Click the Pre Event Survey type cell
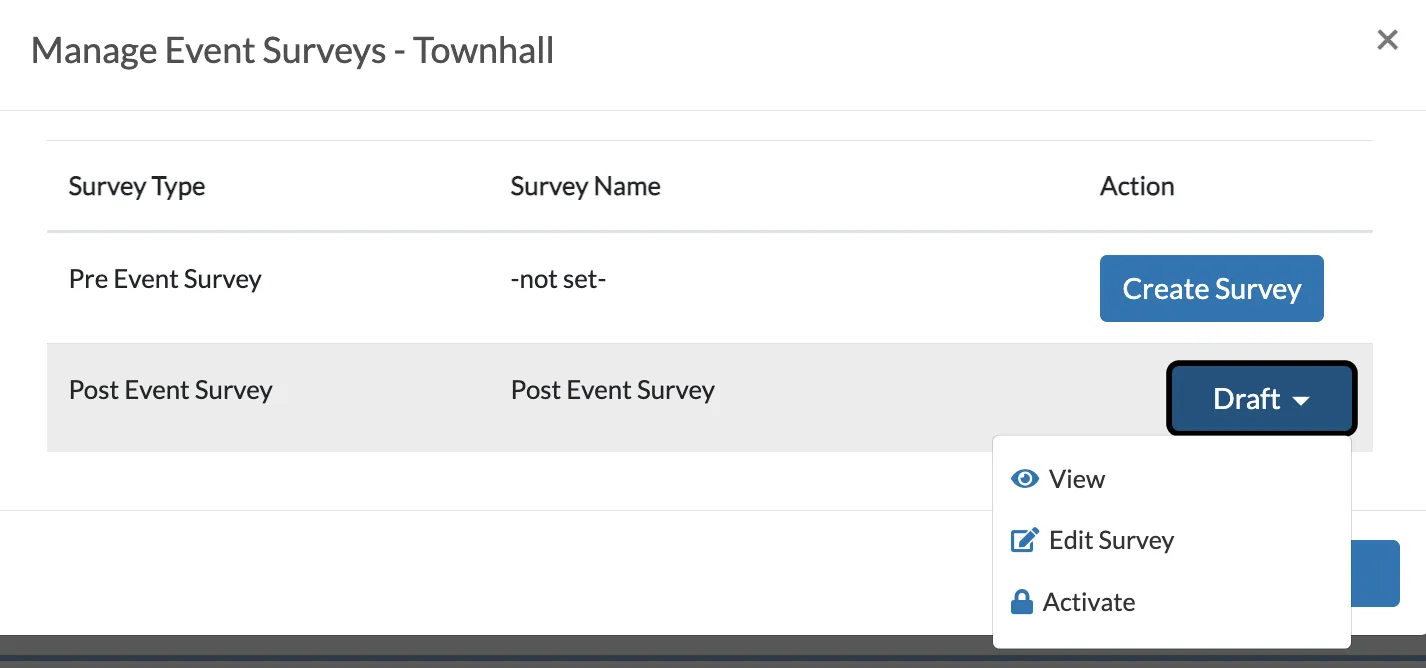This screenshot has width=1426, height=668. (x=165, y=279)
